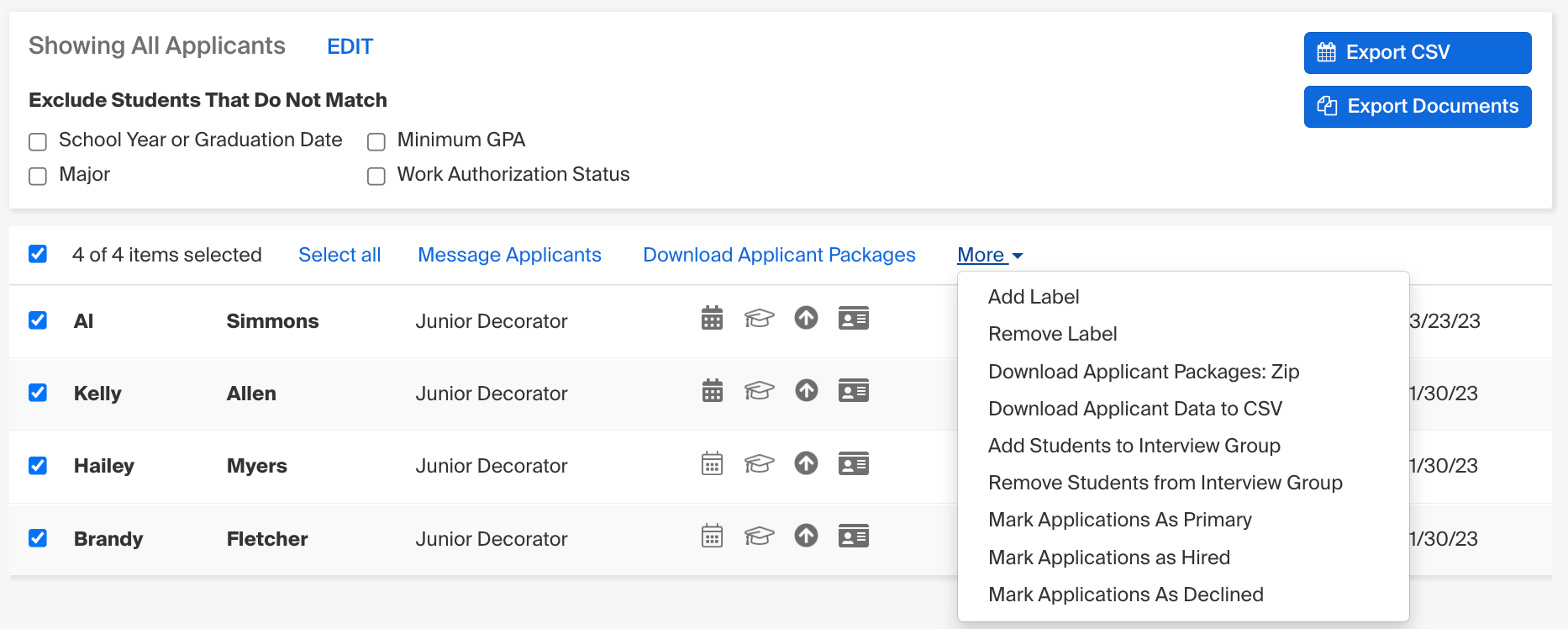Image resolution: width=1568 pixels, height=629 pixels.
Task: Click calendar icon in Hailey Myers row
Action: pyautogui.click(x=712, y=463)
